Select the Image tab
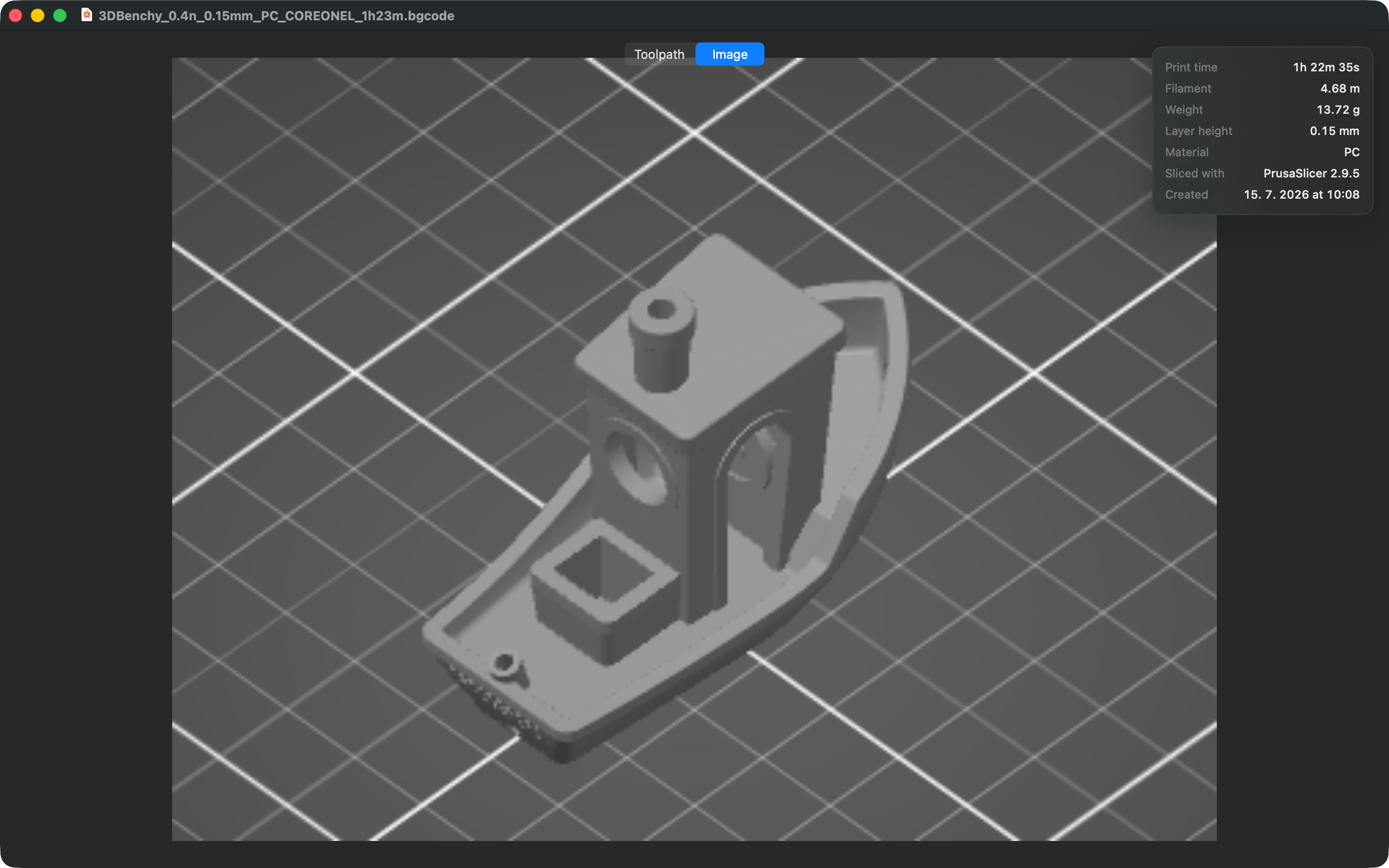Screen dimensions: 1389x868 730,54
